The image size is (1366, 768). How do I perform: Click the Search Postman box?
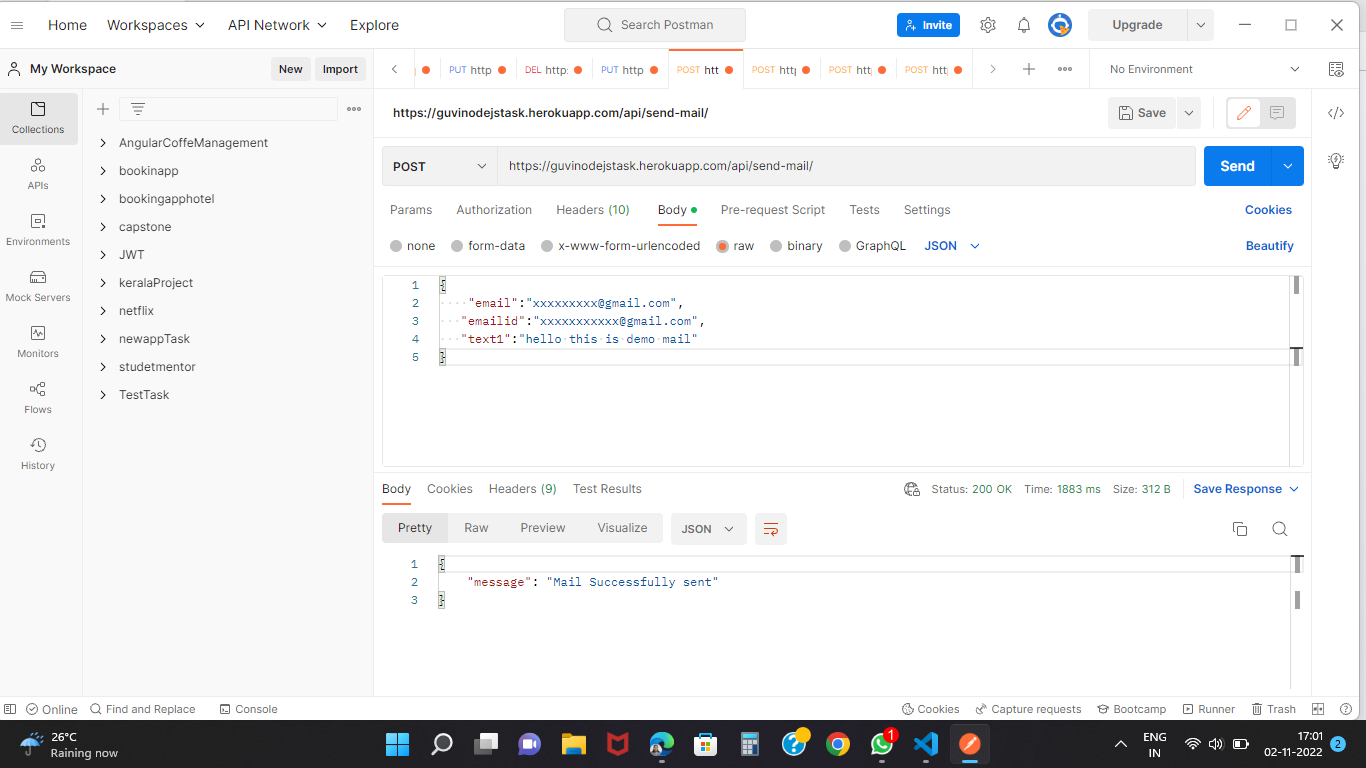click(x=655, y=25)
